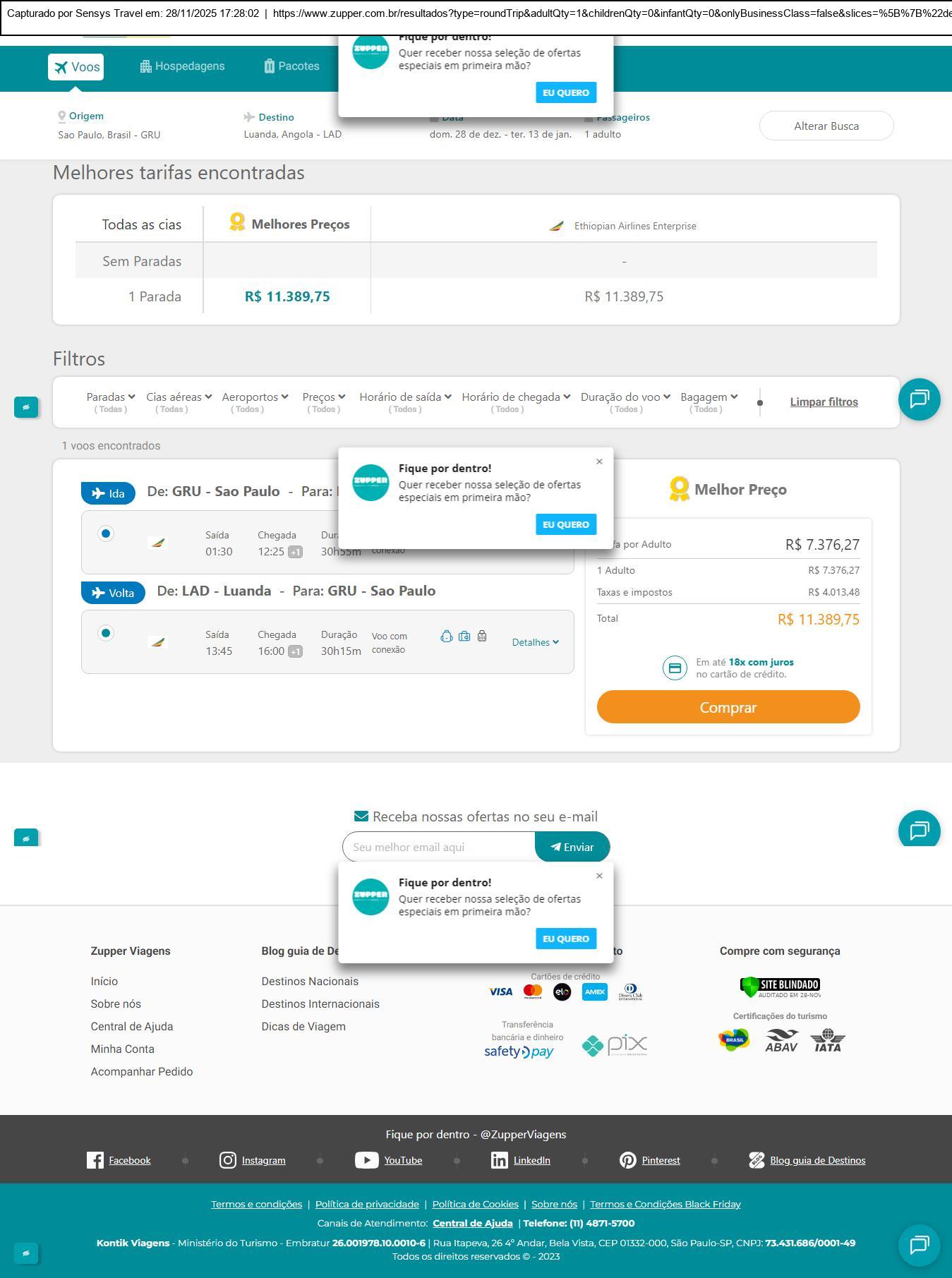Image resolution: width=952 pixels, height=1278 pixels.
Task: Open the Instagram icon link
Action: (x=228, y=1160)
